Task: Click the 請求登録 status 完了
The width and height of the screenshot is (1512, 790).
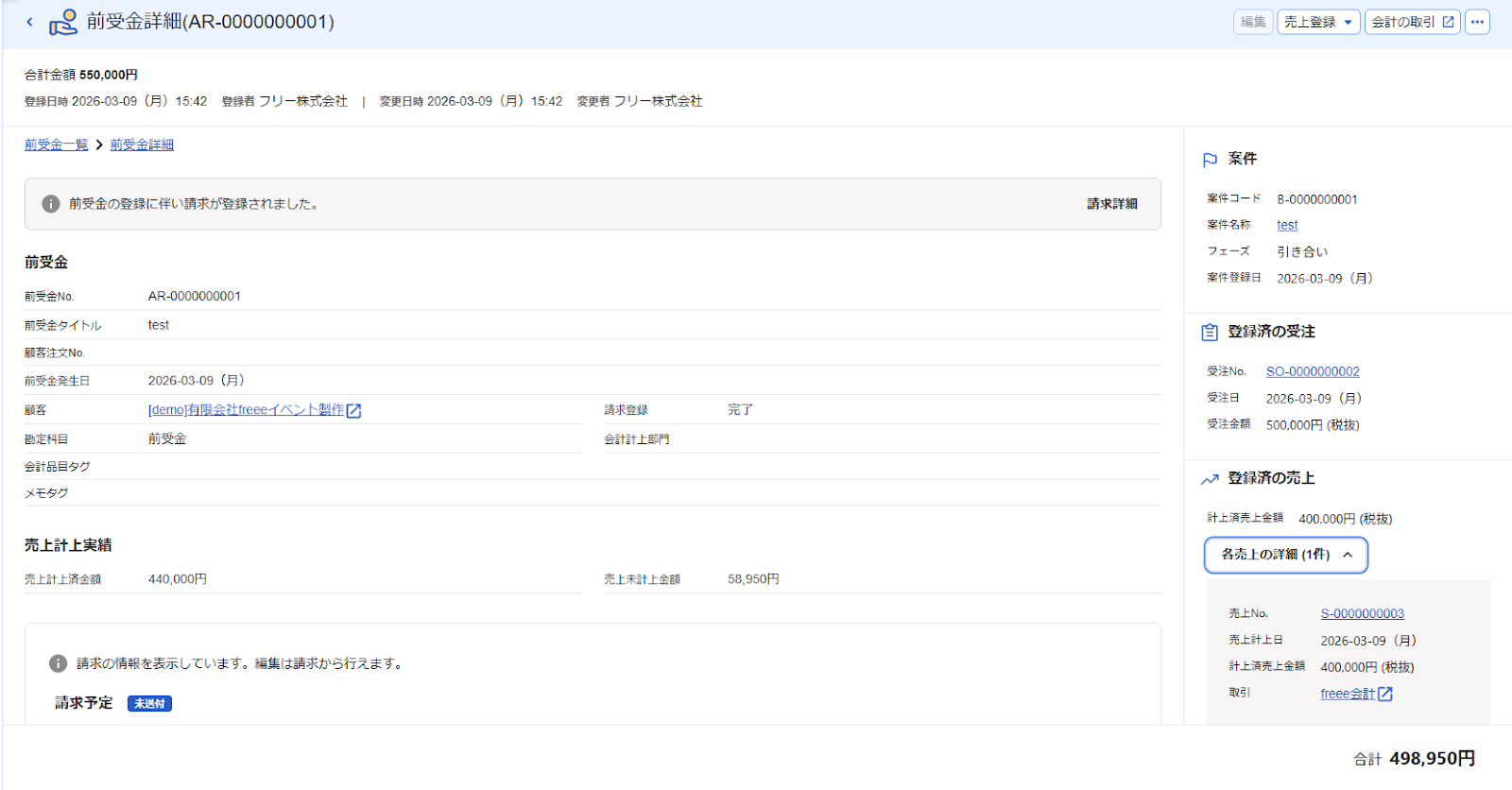Action: click(740, 410)
